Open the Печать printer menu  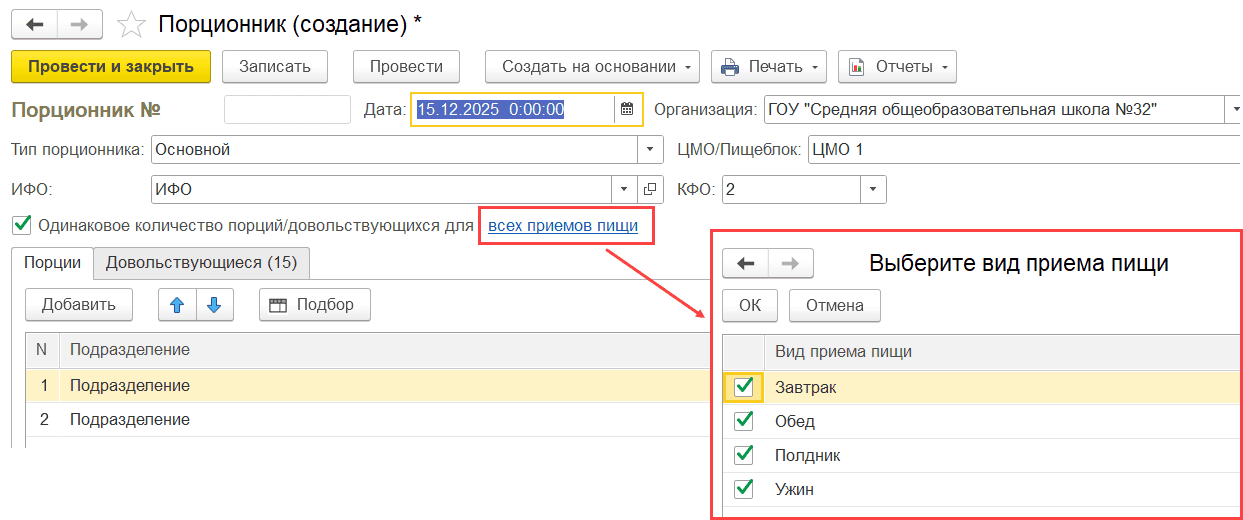coord(768,67)
